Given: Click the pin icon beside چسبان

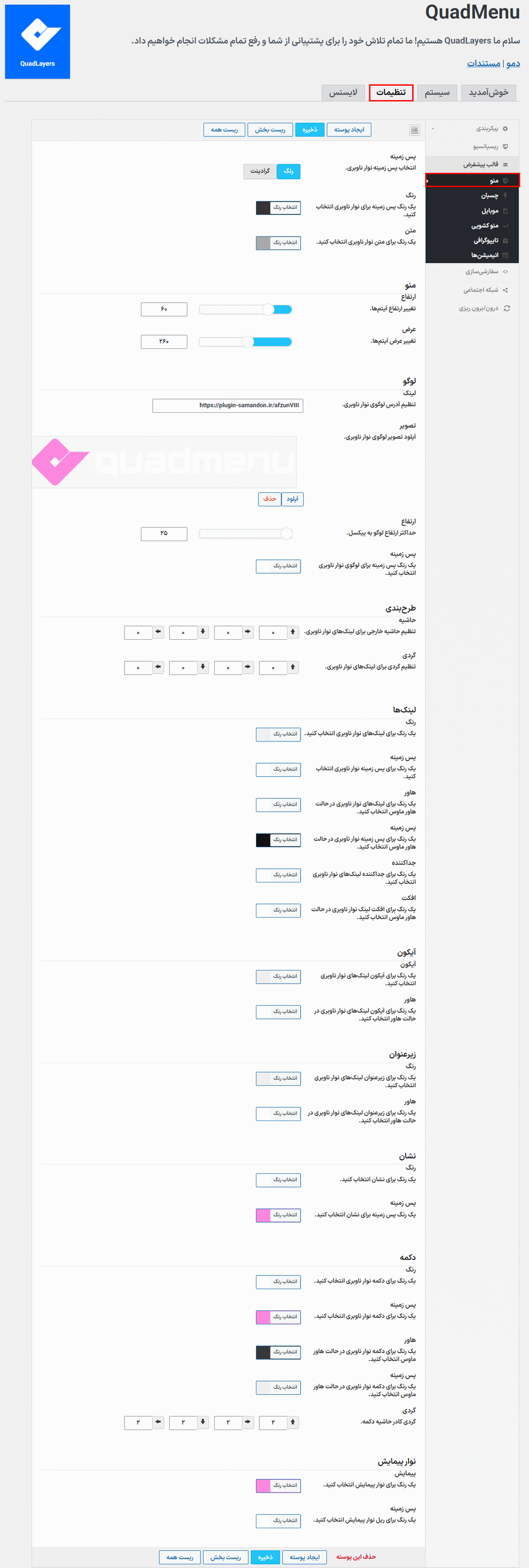Looking at the screenshot, I should pyautogui.click(x=505, y=195).
